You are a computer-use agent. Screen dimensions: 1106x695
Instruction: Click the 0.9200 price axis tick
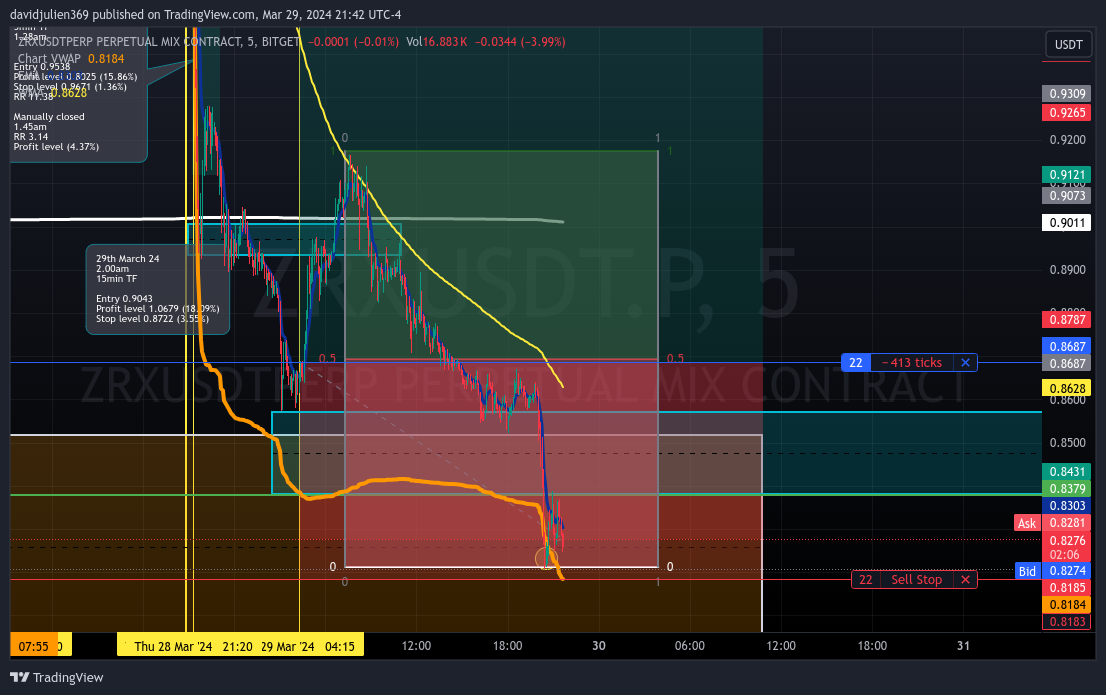[x=1067, y=140]
